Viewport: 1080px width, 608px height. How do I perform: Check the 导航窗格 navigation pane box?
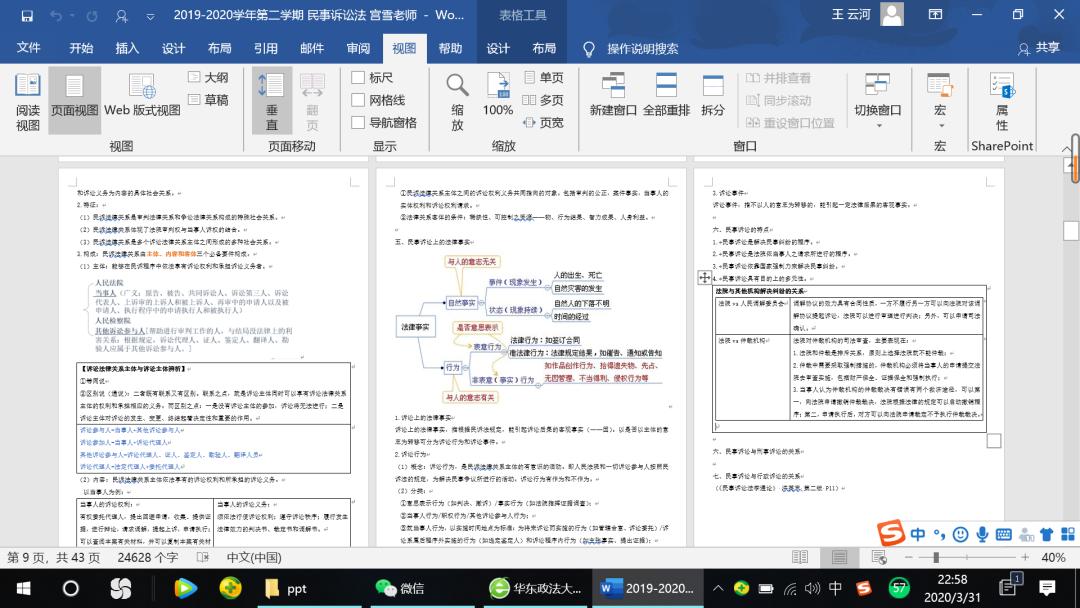point(358,122)
